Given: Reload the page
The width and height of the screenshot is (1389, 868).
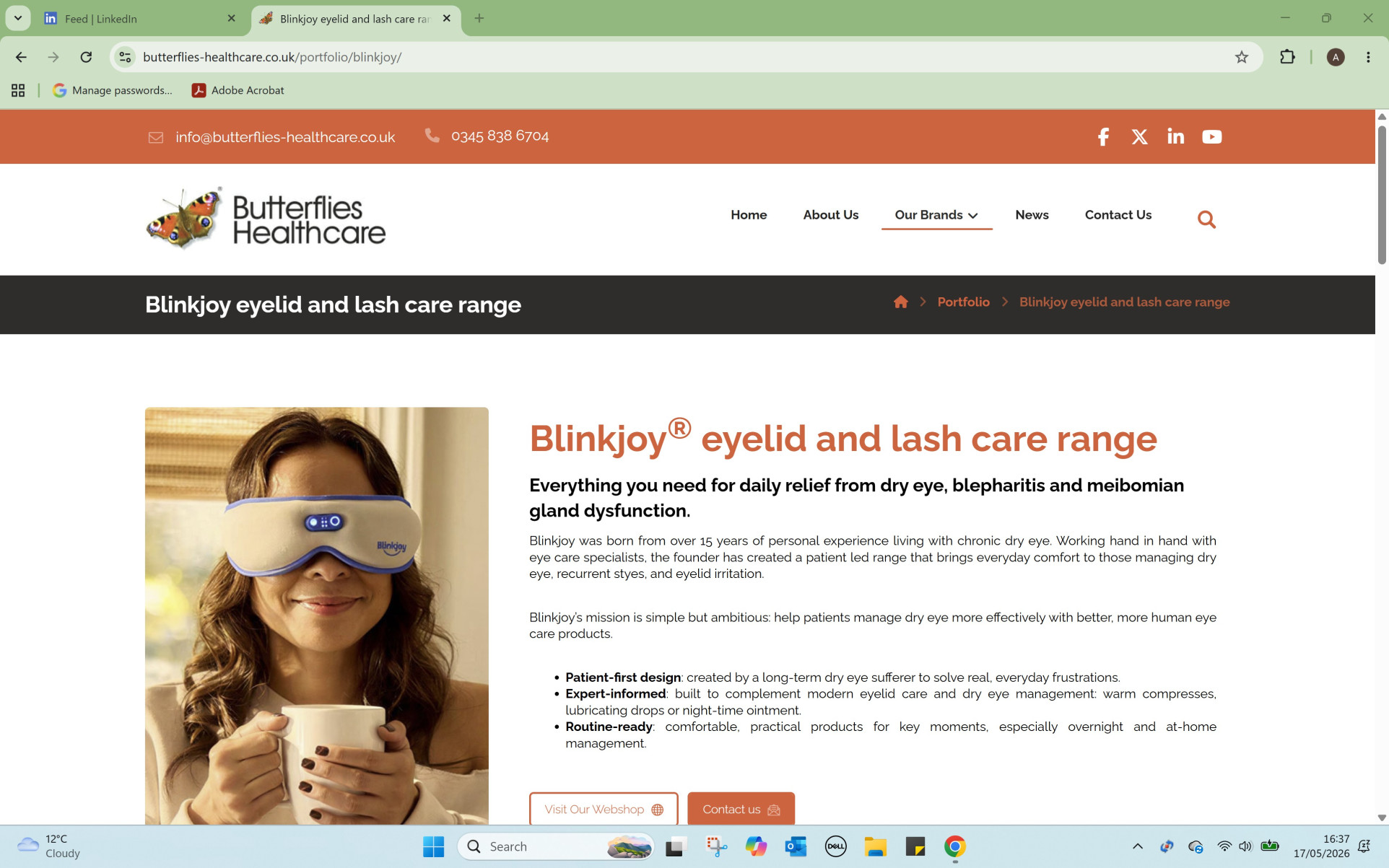Looking at the screenshot, I should coord(86,57).
